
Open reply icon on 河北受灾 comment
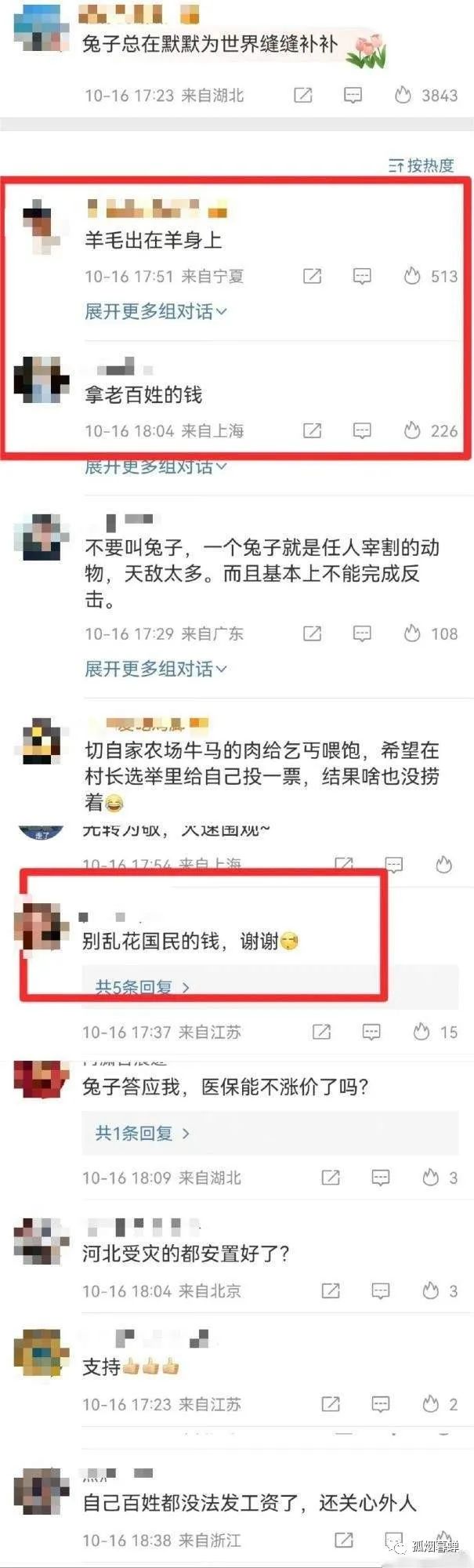point(381,1290)
